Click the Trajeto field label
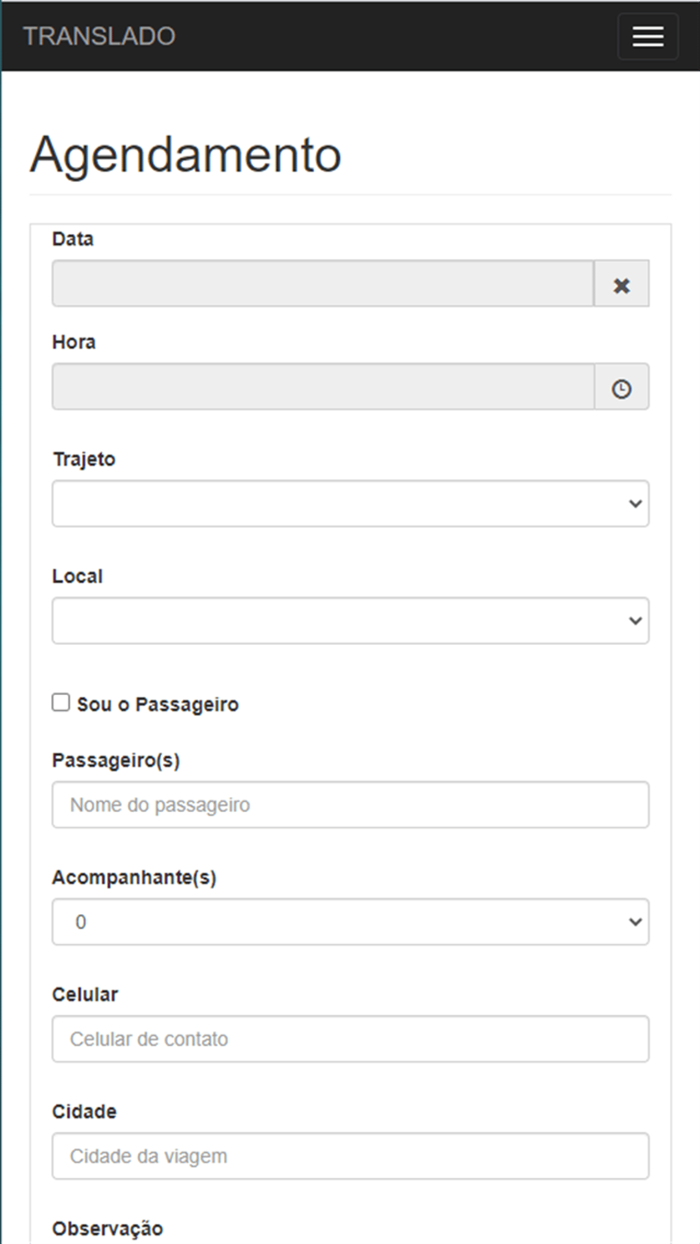Screen dimensions: 700x1244 [x=84, y=460]
